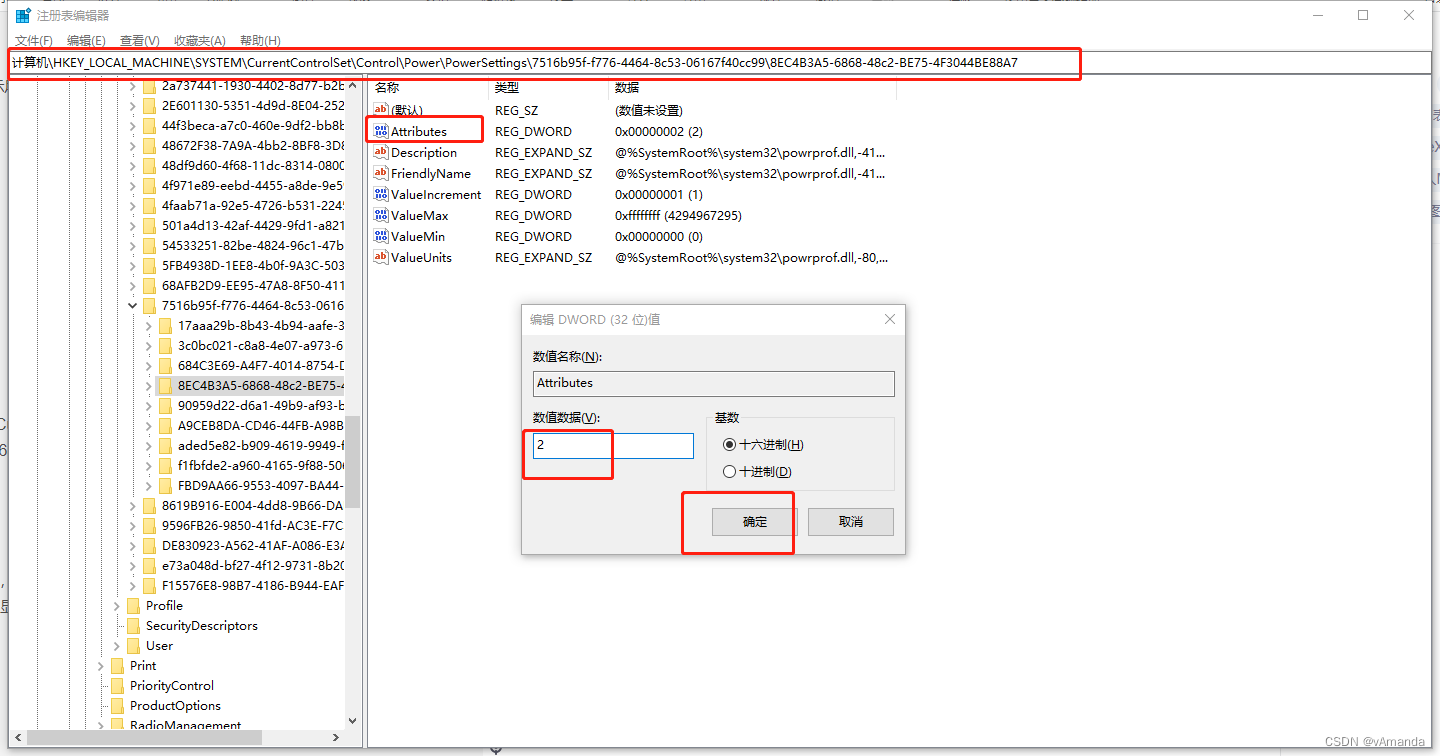Expand the 17aaa29b-8b43-4b94 subkey
This screenshot has height=756, width=1440.
pos(149,325)
